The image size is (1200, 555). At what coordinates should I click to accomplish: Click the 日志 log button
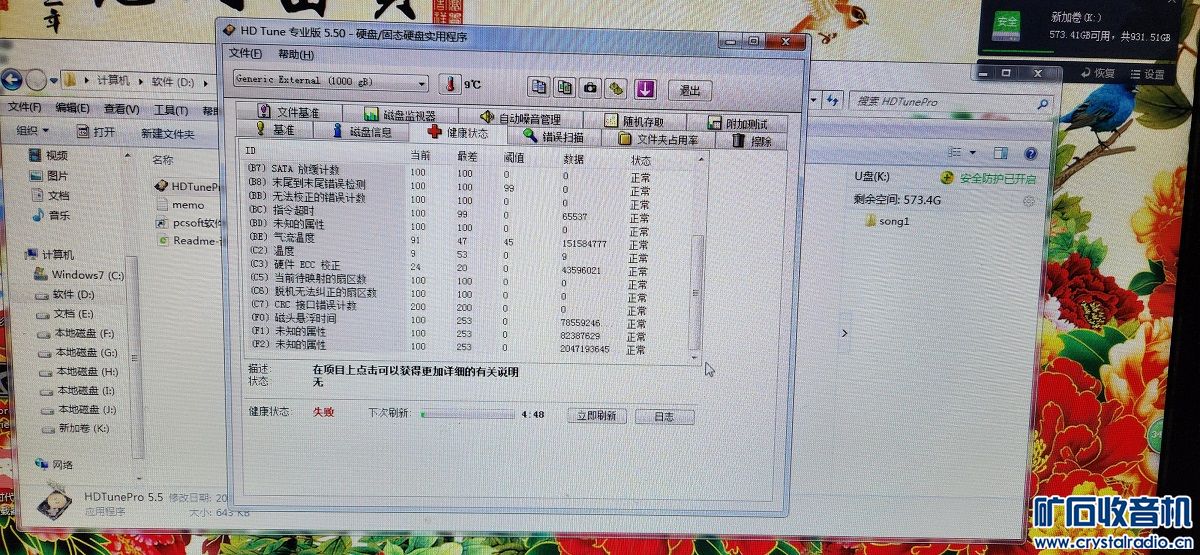pyautogui.click(x=664, y=416)
